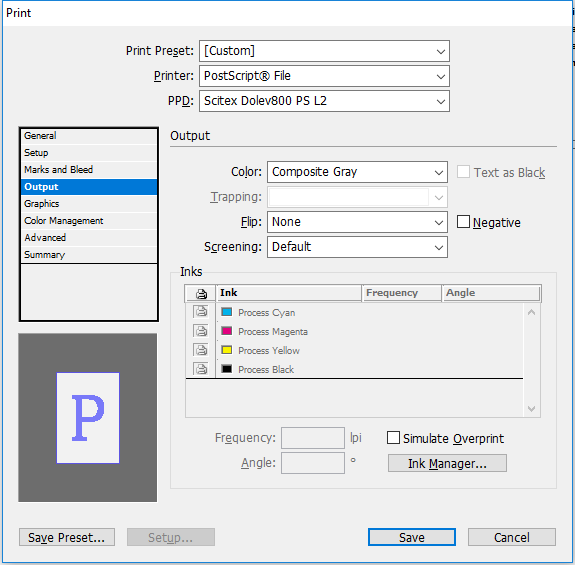Toggle print icon for Process Magenta ink
The image size is (575, 565).
tap(201, 331)
